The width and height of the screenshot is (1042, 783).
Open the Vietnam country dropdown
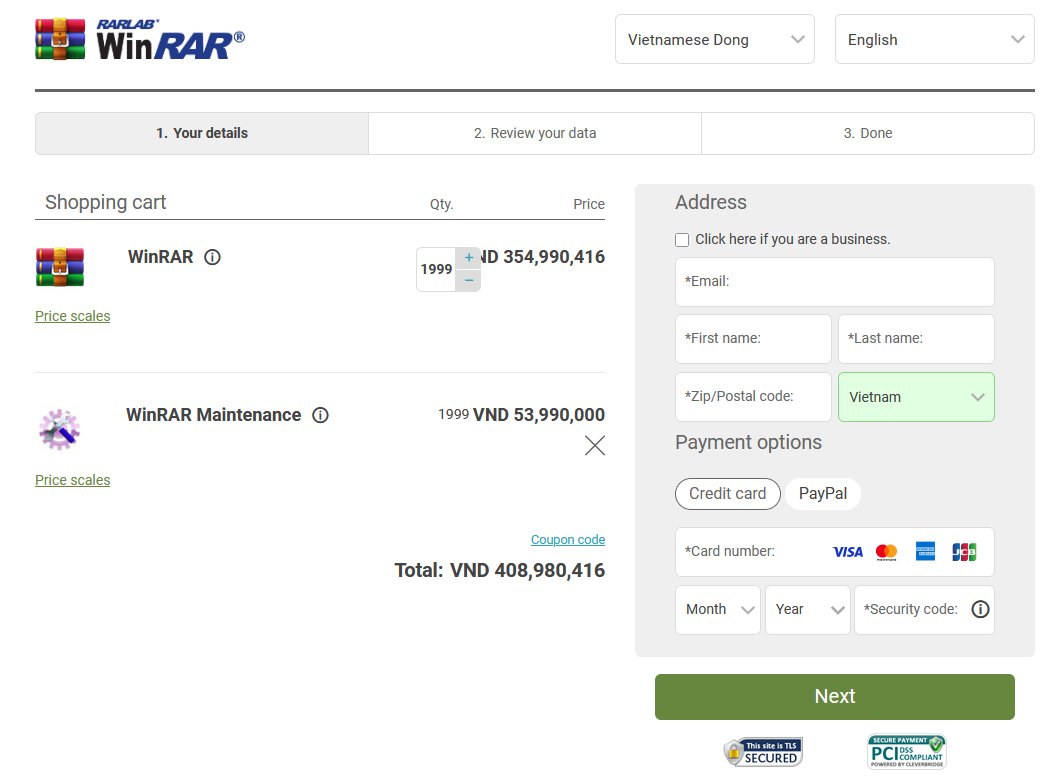coord(916,397)
